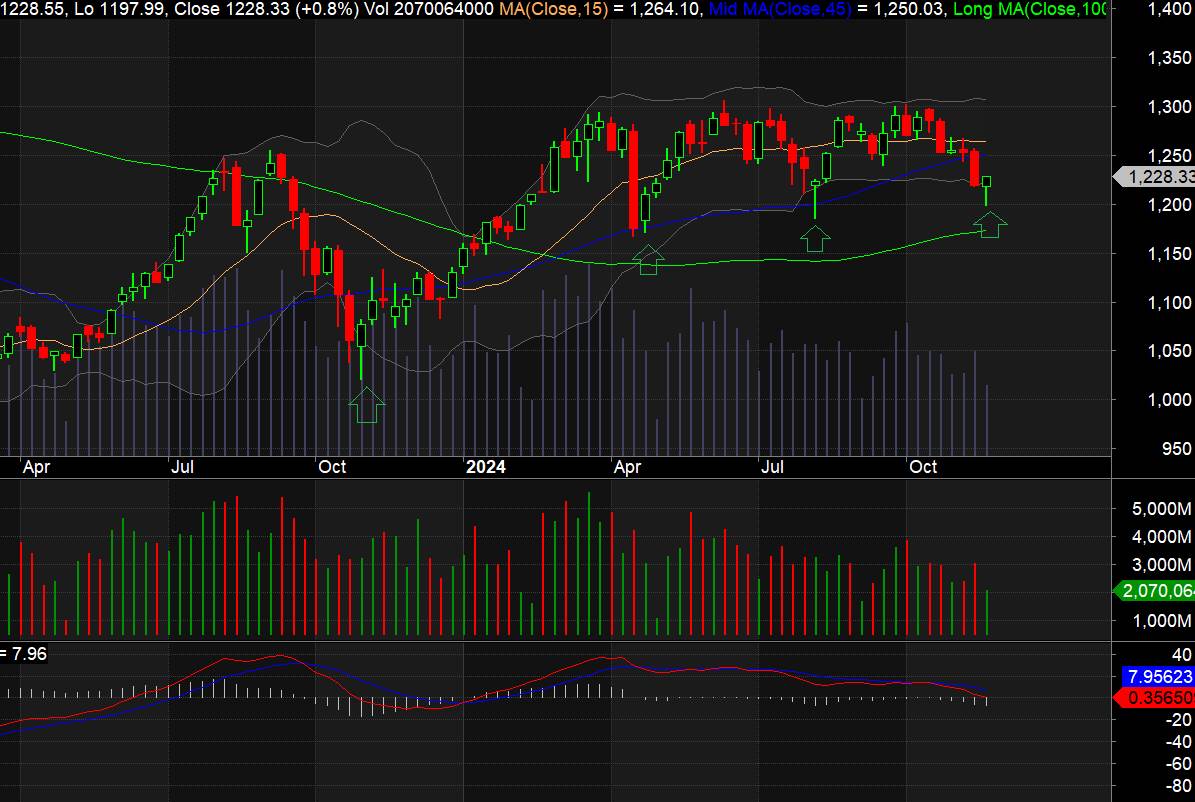1195x802 pixels.
Task: Click the 1,250 price axis label
Action: point(1169,156)
